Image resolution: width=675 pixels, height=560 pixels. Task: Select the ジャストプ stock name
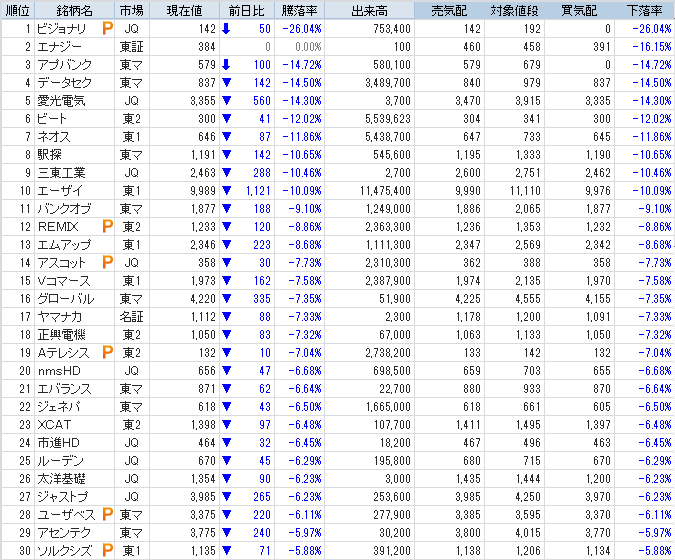coord(62,497)
